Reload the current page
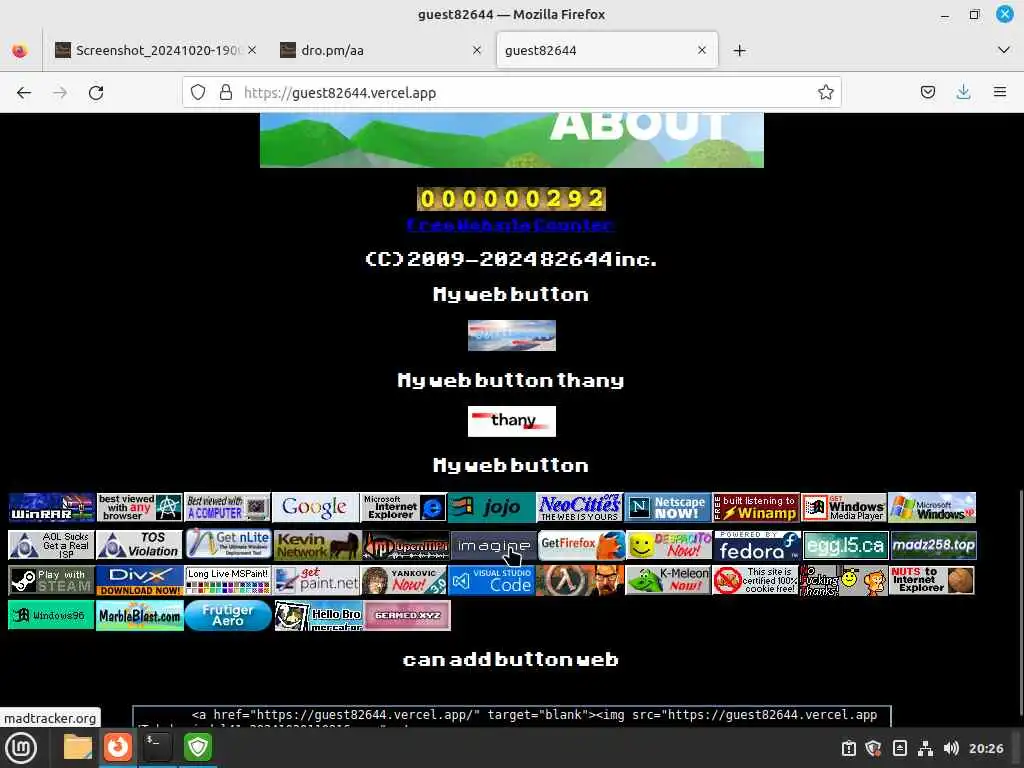 coord(96,93)
